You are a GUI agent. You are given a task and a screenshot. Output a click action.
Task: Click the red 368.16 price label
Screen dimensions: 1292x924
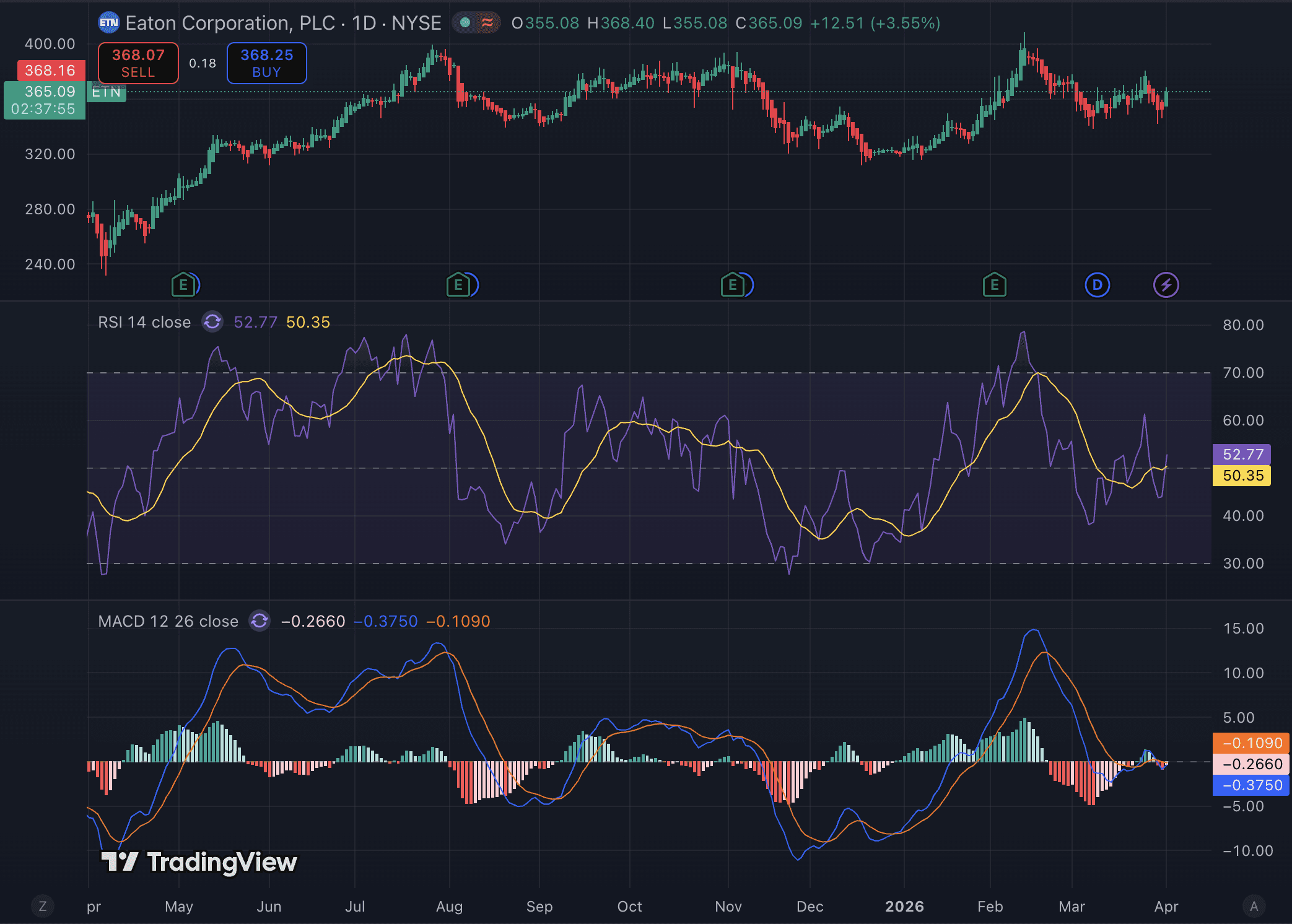coord(50,71)
